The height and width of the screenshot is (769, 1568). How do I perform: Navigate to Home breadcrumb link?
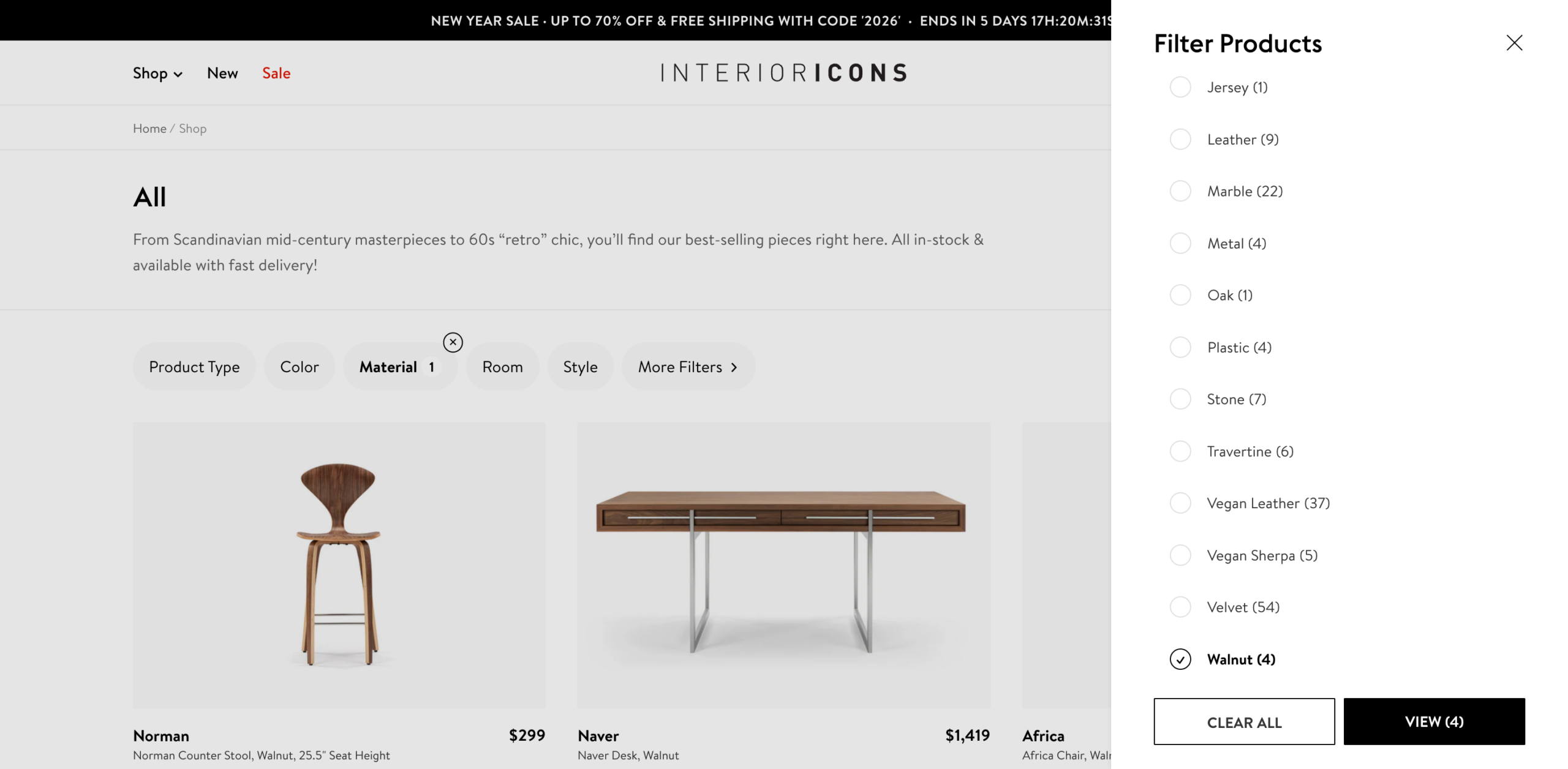(149, 129)
